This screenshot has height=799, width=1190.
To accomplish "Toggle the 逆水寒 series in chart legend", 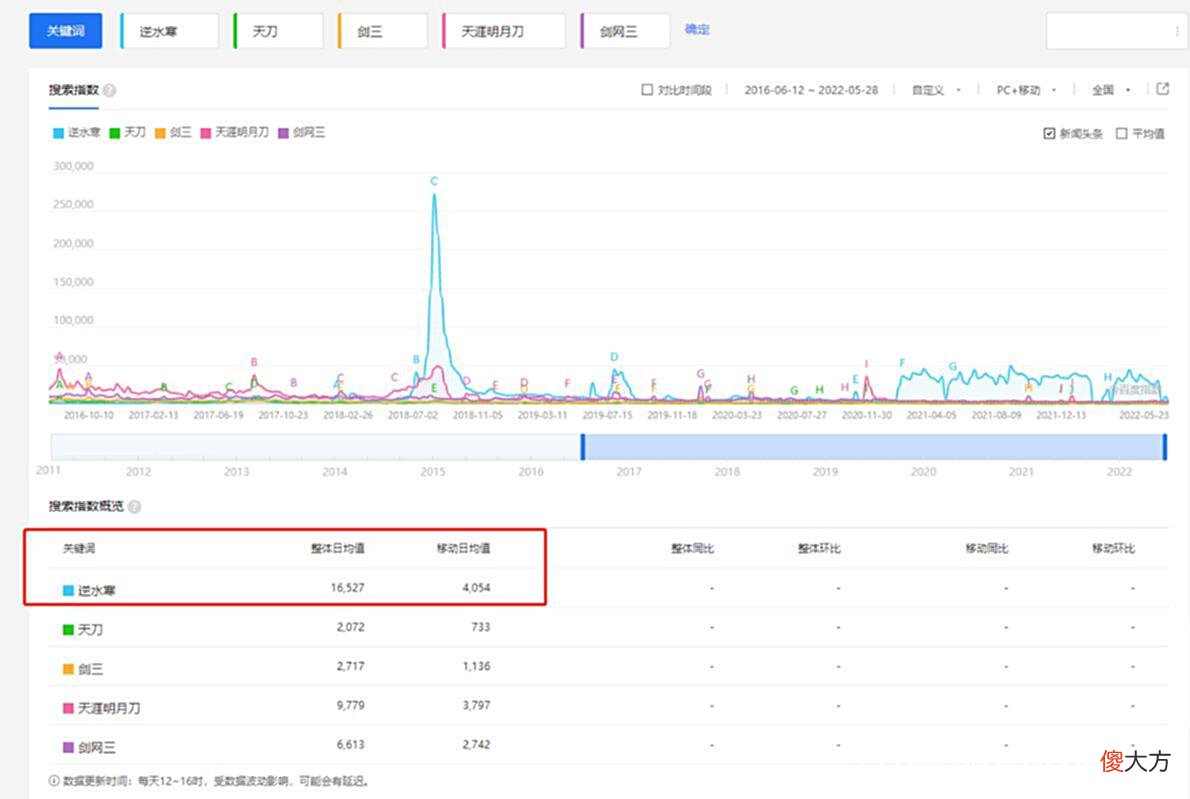I will coord(76,132).
